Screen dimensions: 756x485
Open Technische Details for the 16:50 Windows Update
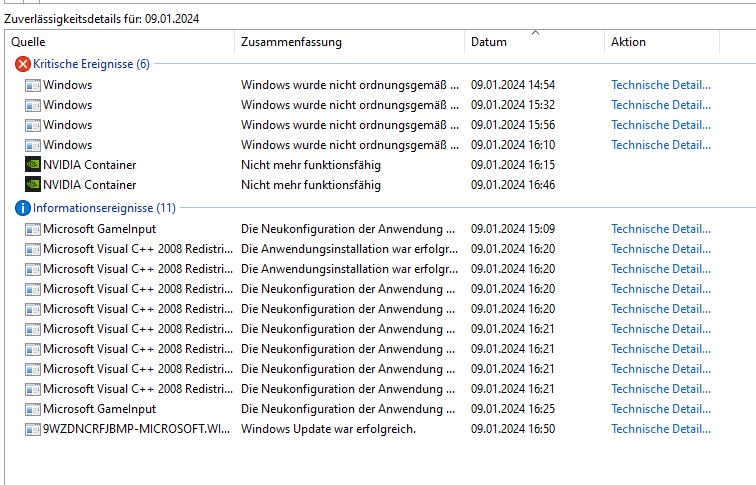[661, 429]
